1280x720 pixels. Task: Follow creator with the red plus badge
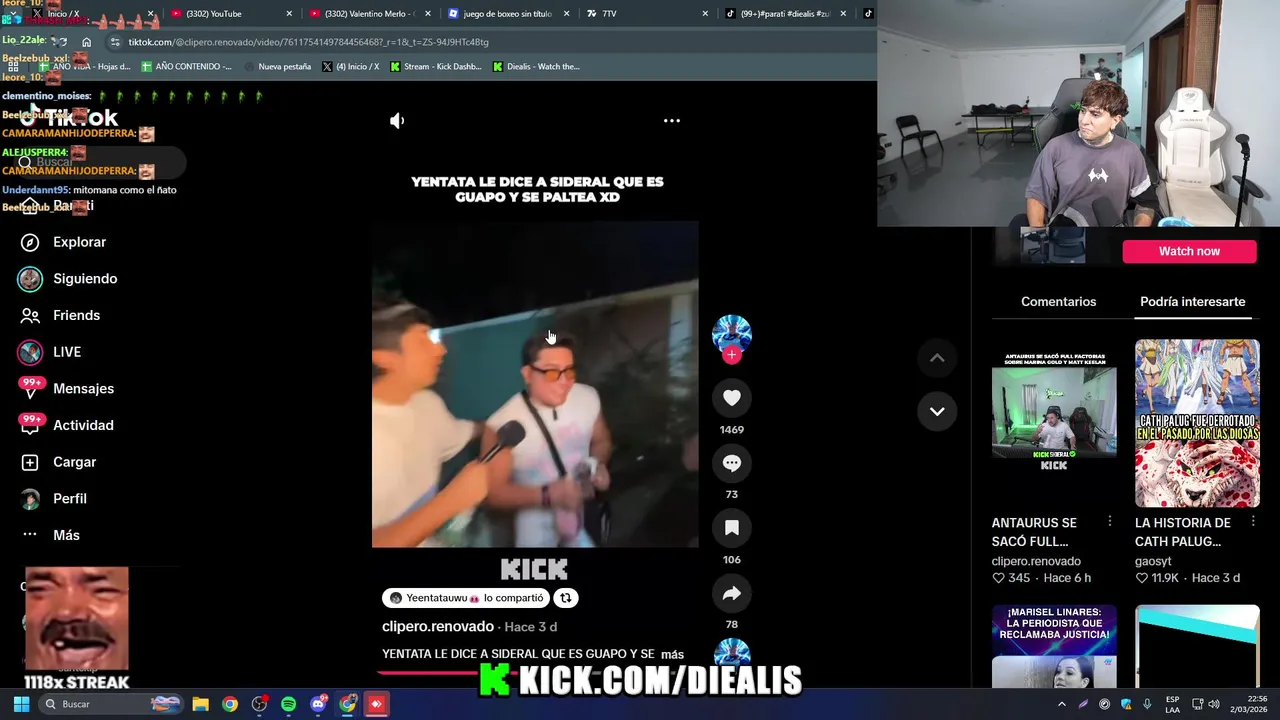[732, 355]
